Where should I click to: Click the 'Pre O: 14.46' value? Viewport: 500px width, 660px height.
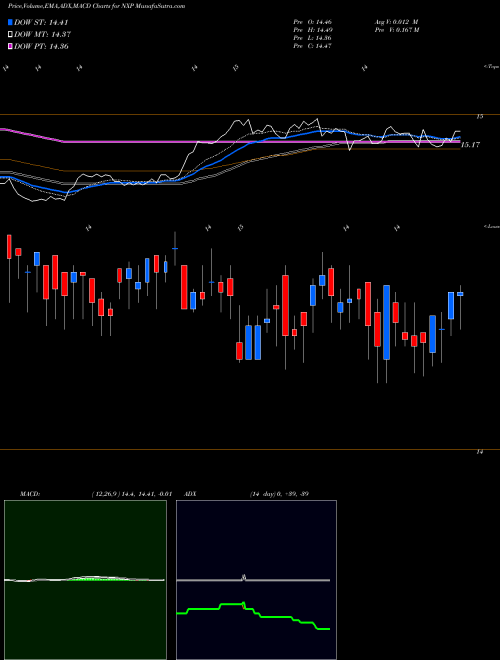(313, 22)
